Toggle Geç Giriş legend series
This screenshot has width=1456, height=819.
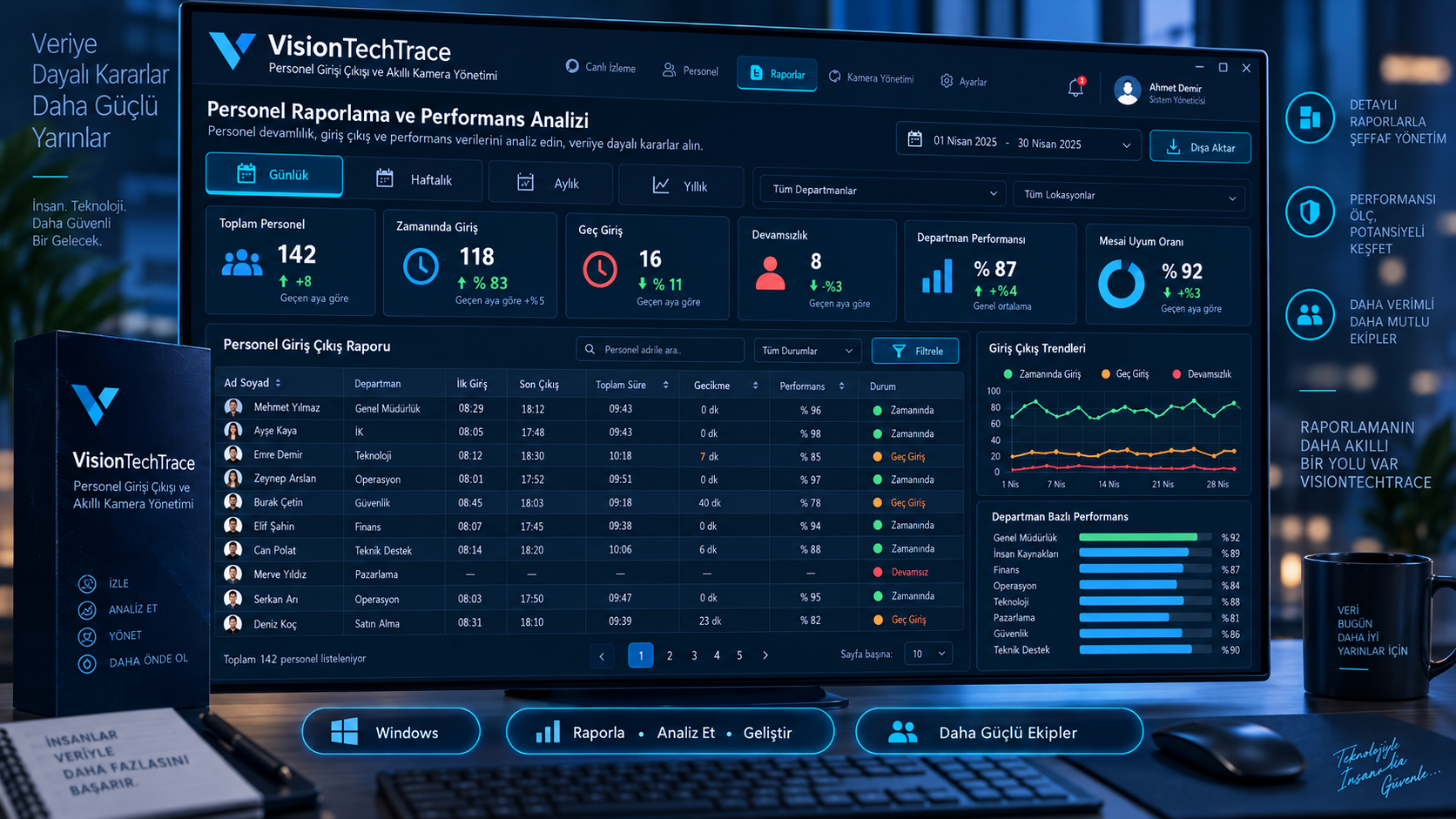tap(1124, 374)
